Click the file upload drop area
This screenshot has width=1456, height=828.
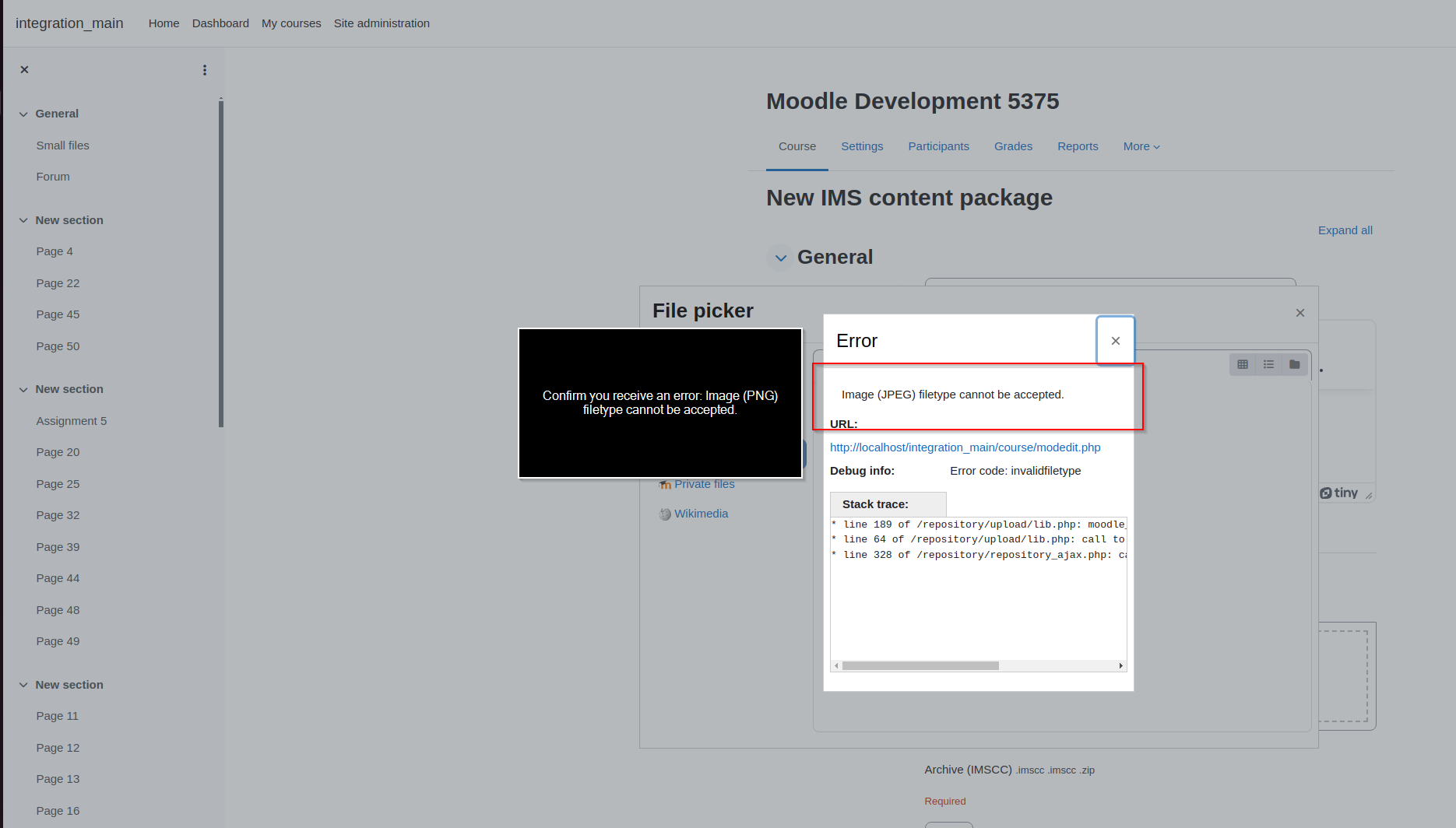coord(1343,676)
